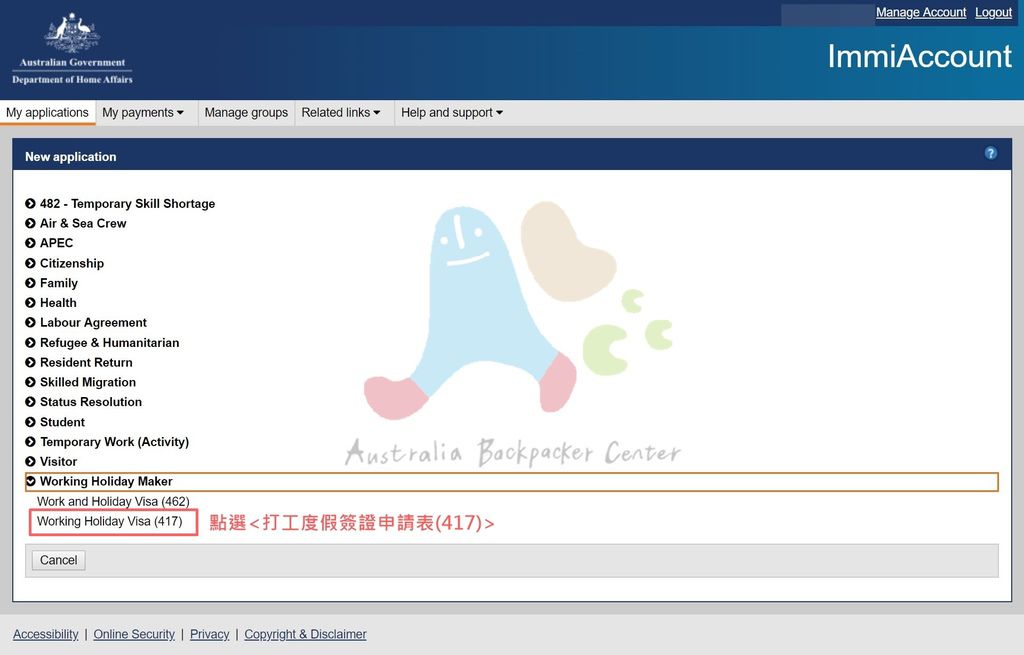Viewport: 1024px width, 655px height.
Task: Click the ImmiAccount title text
Action: [920, 56]
